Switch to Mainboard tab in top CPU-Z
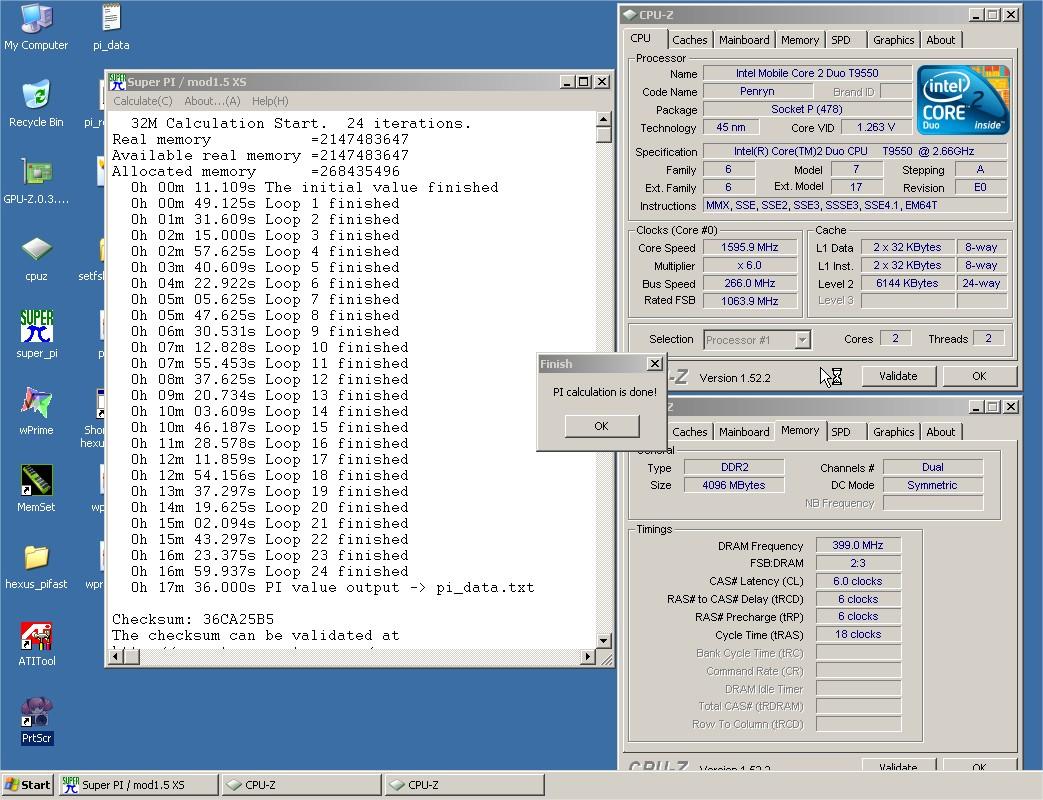 tap(744, 40)
